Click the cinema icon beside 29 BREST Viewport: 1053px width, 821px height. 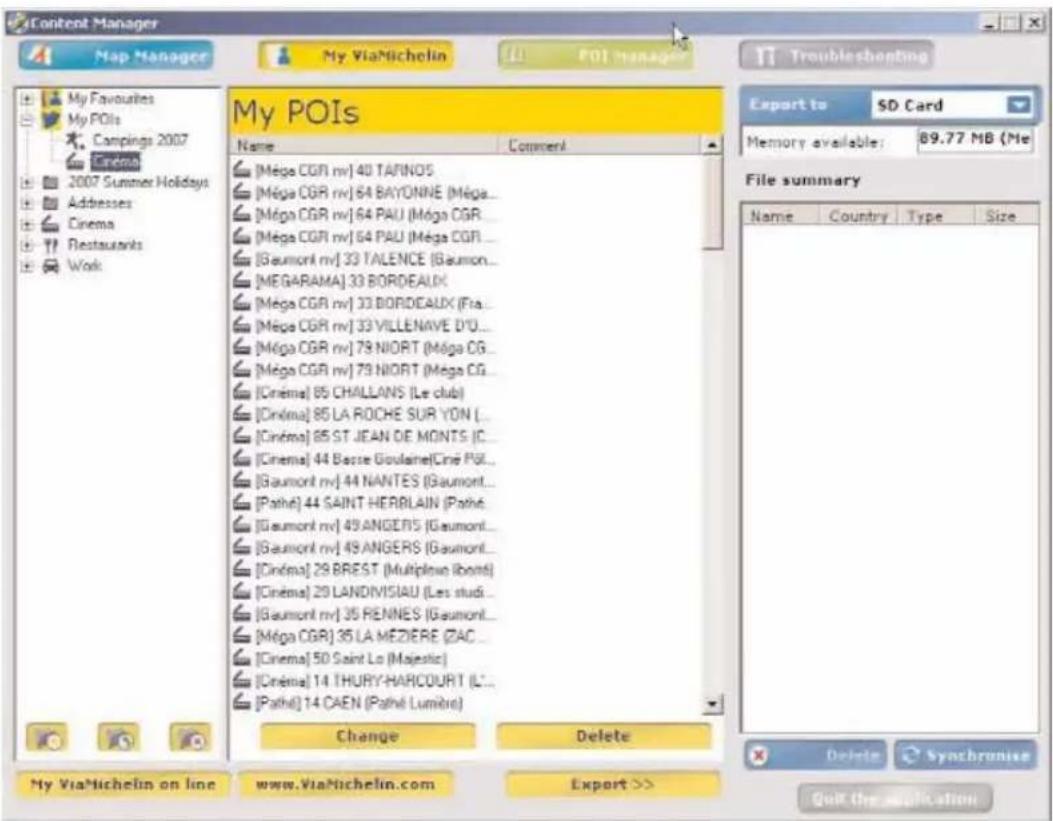coord(242,569)
